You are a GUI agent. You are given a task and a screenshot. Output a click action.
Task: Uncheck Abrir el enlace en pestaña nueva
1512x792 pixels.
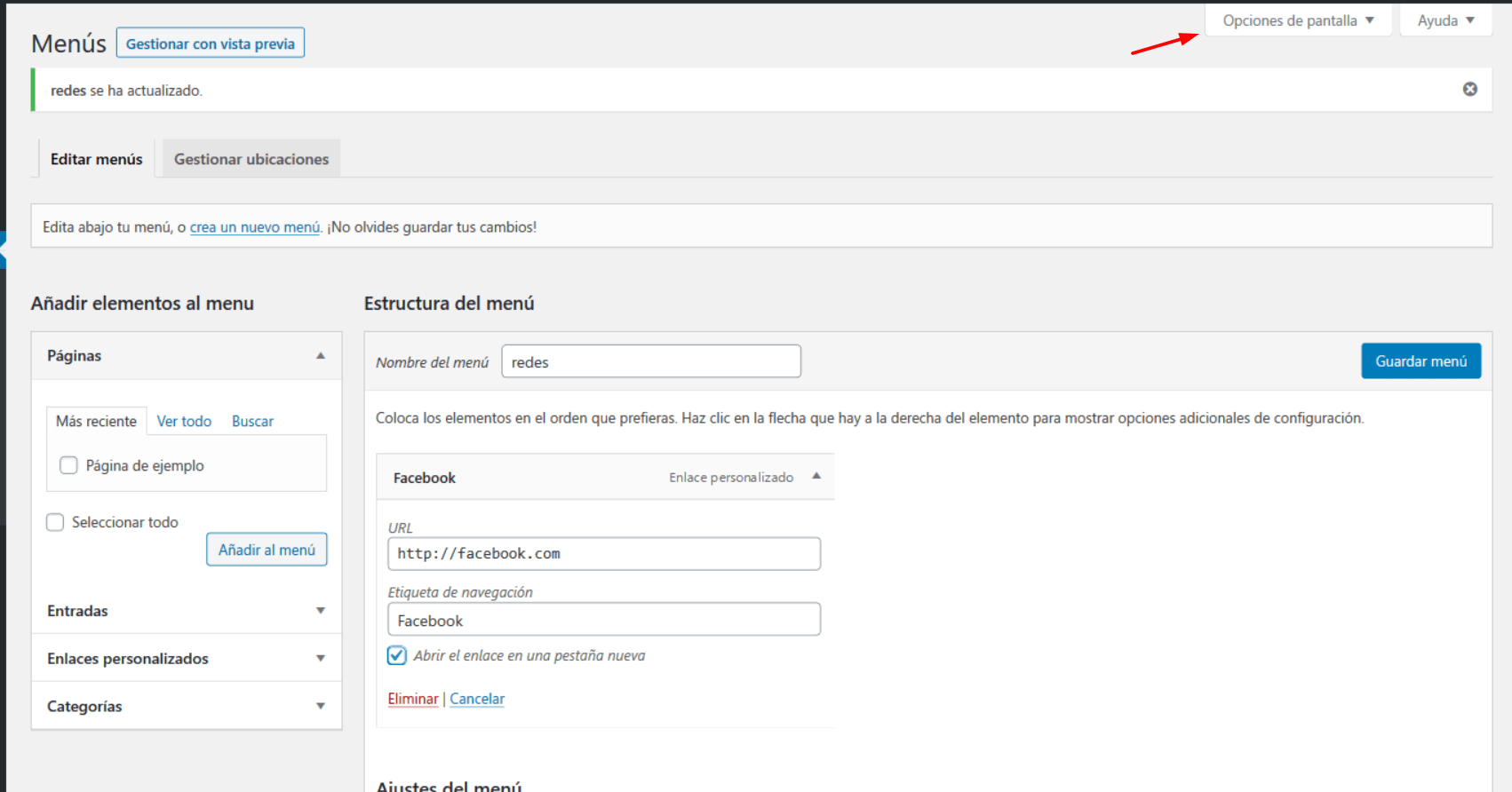pyautogui.click(x=397, y=655)
